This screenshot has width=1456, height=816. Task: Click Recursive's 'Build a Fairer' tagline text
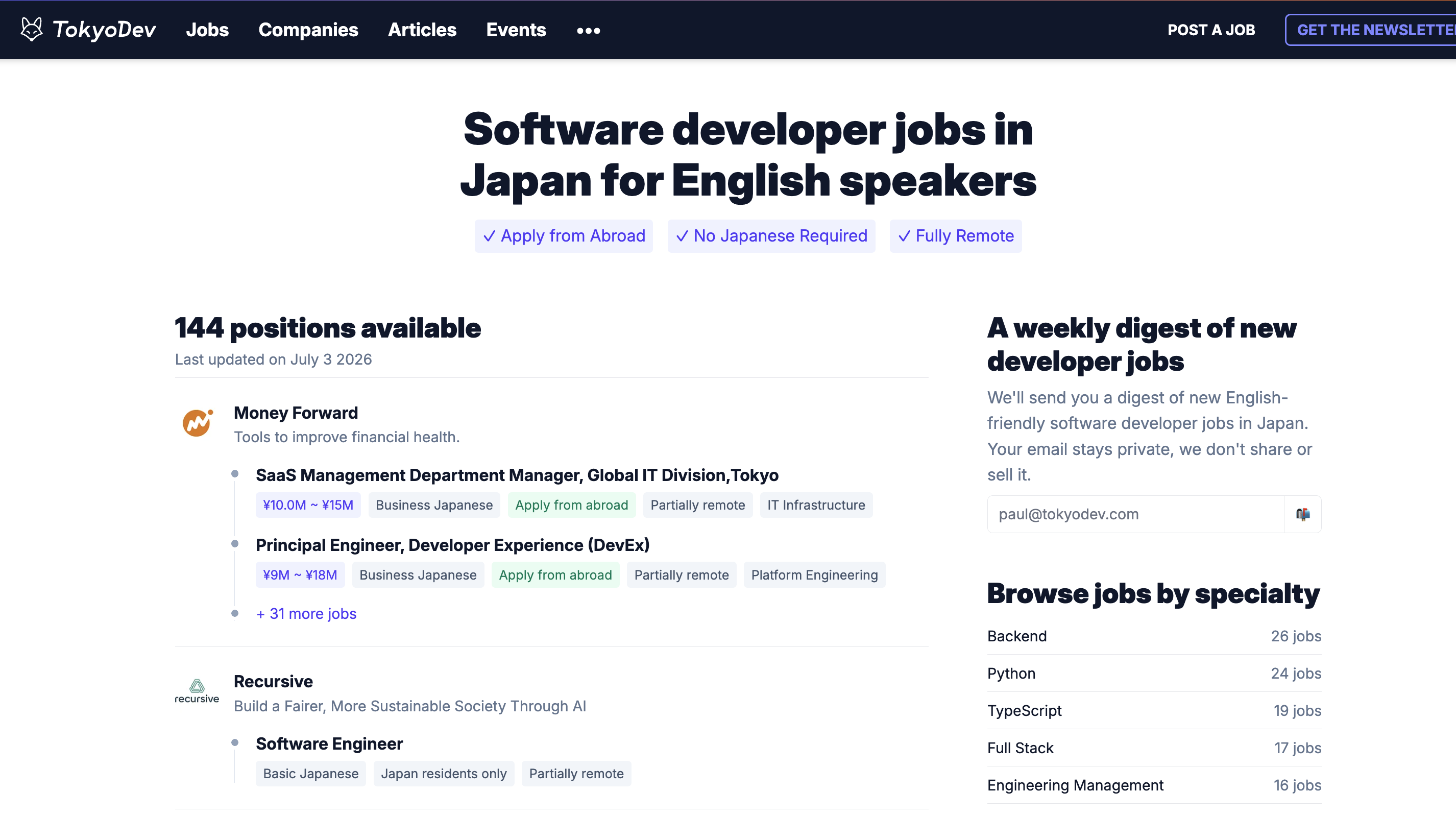tap(410, 706)
